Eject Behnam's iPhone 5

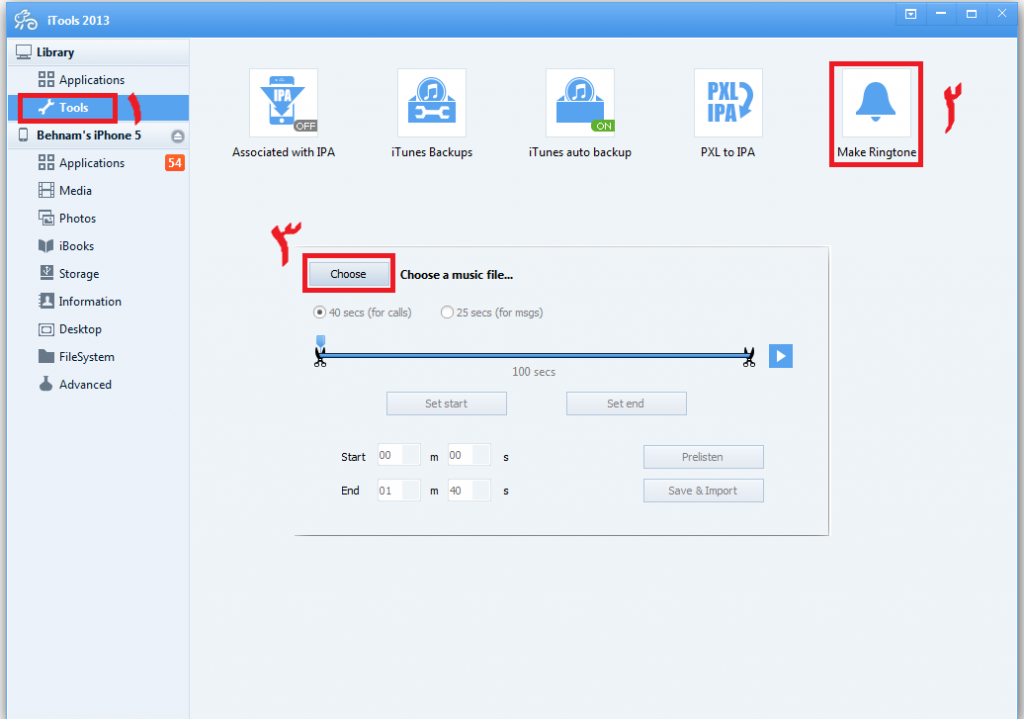tap(178, 136)
